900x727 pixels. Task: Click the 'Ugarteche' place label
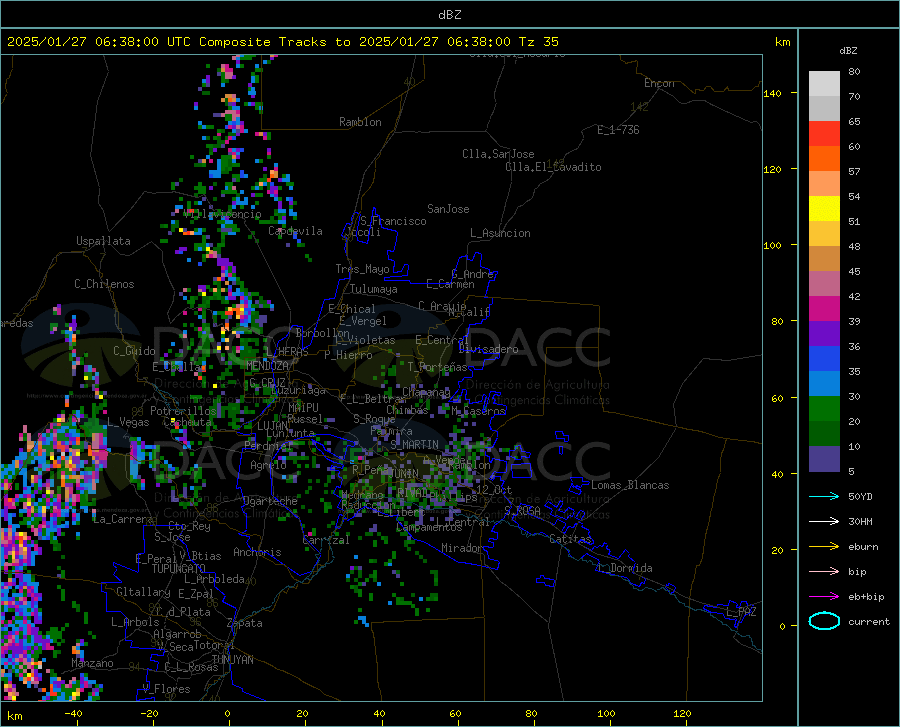(x=270, y=501)
